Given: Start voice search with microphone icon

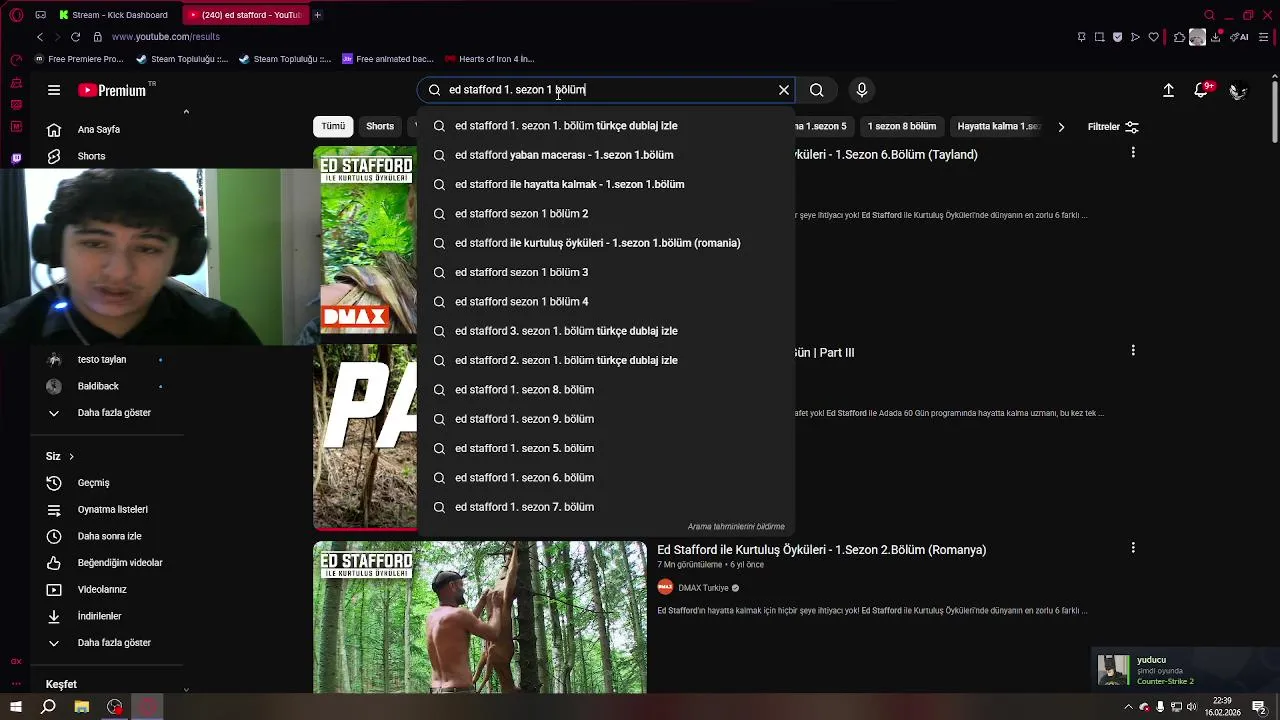Looking at the screenshot, I should click(x=862, y=90).
